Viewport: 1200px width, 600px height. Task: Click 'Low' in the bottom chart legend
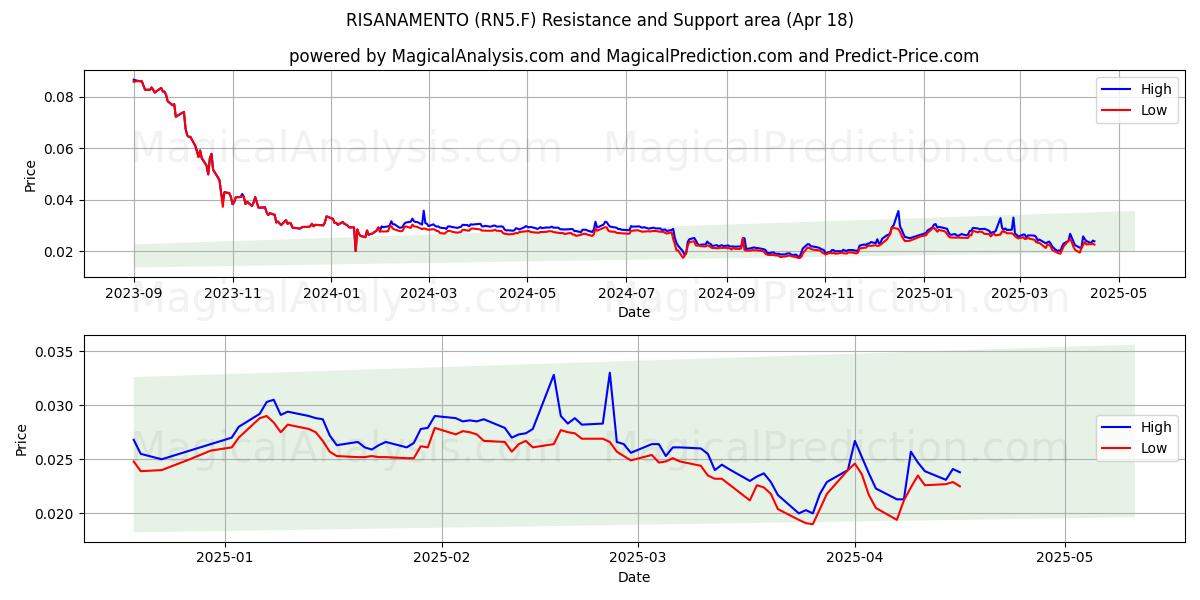click(1154, 448)
